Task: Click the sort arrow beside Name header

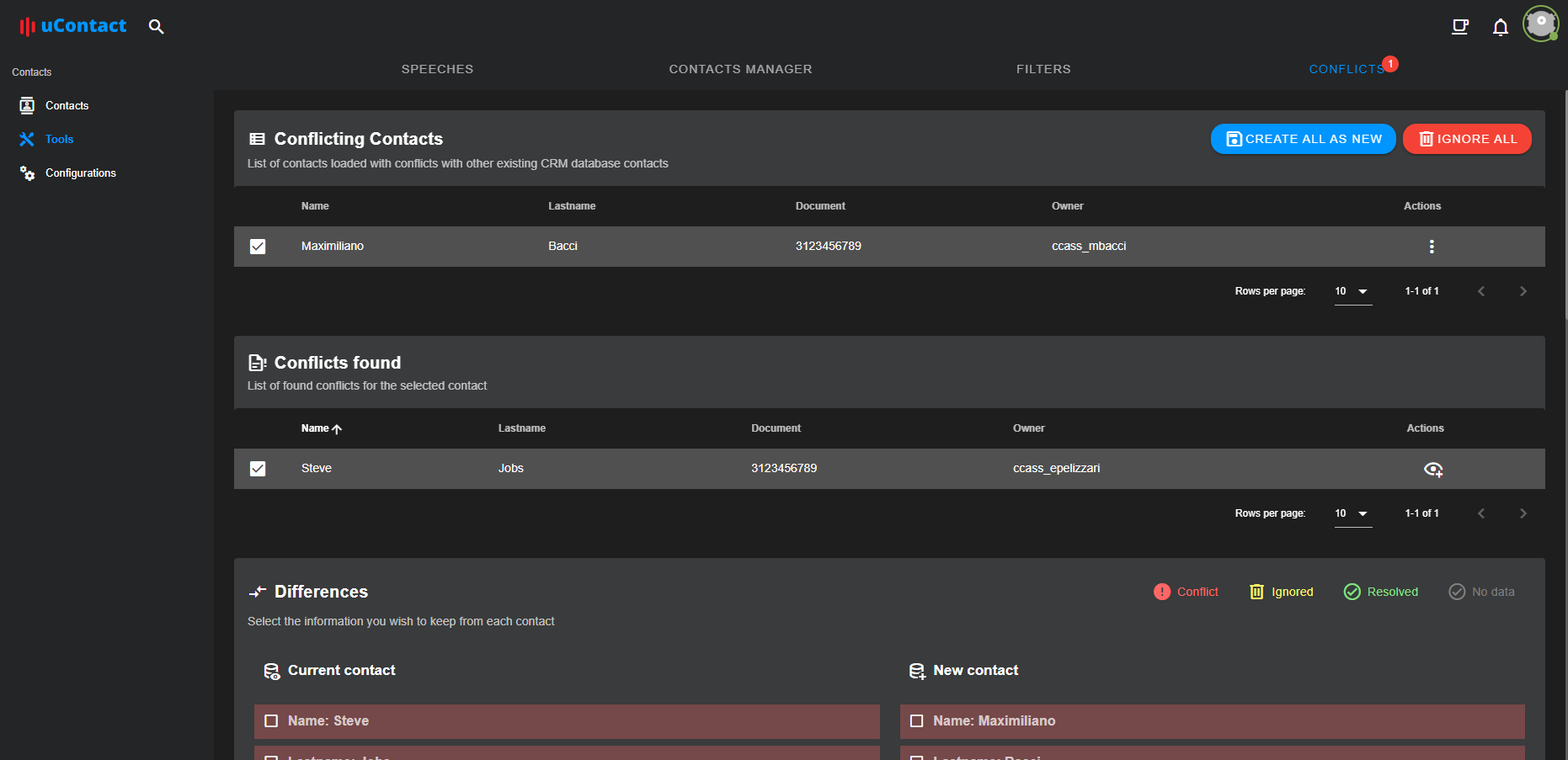Action: [x=337, y=428]
